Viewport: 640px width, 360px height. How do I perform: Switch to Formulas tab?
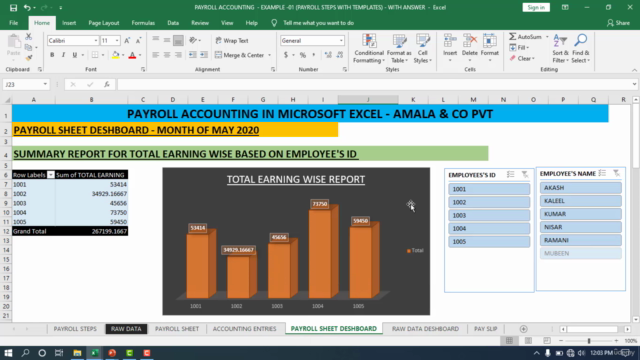click(143, 23)
